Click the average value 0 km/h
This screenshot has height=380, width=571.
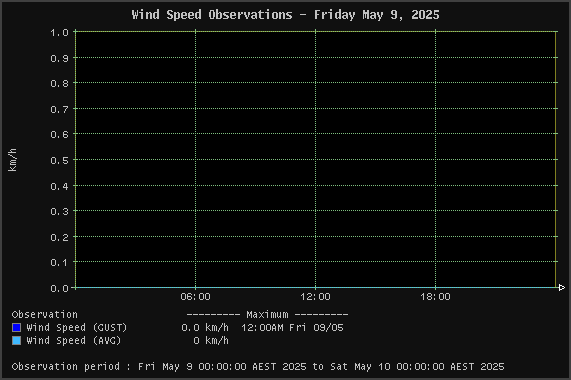pos(211,341)
